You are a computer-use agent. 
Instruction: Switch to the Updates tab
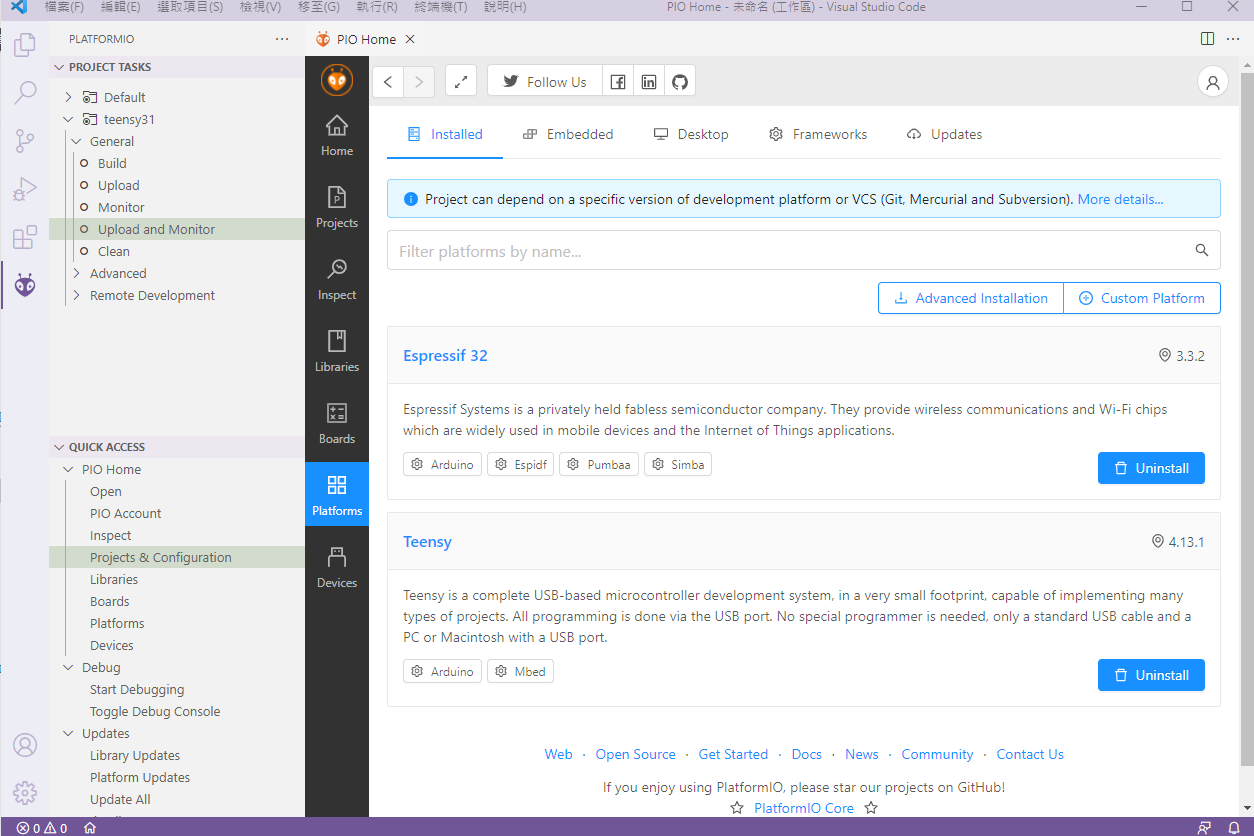(944, 134)
